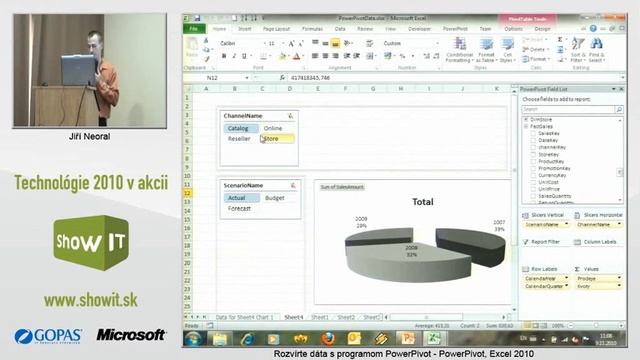This screenshot has width=640, height=360.
Task: Open Format as Table gallery
Action: point(486,50)
